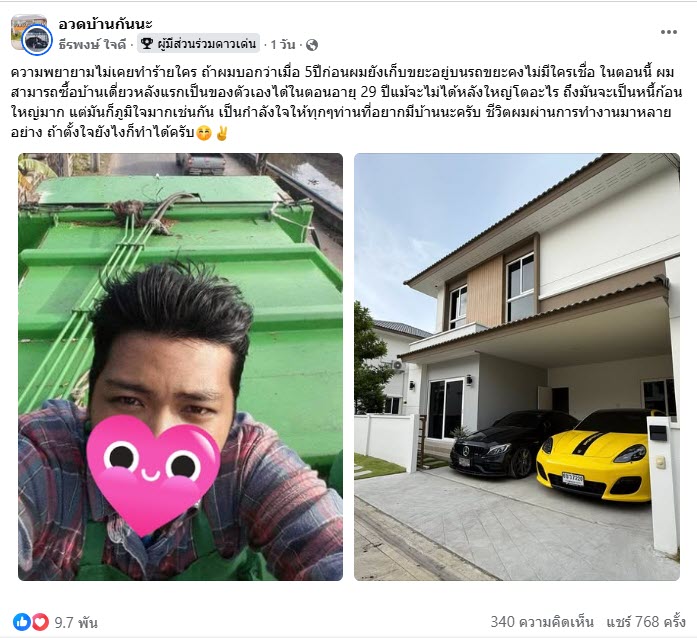View the 9.7 พัน reactions list
Viewport: 697px width, 638px height.
click(x=76, y=622)
